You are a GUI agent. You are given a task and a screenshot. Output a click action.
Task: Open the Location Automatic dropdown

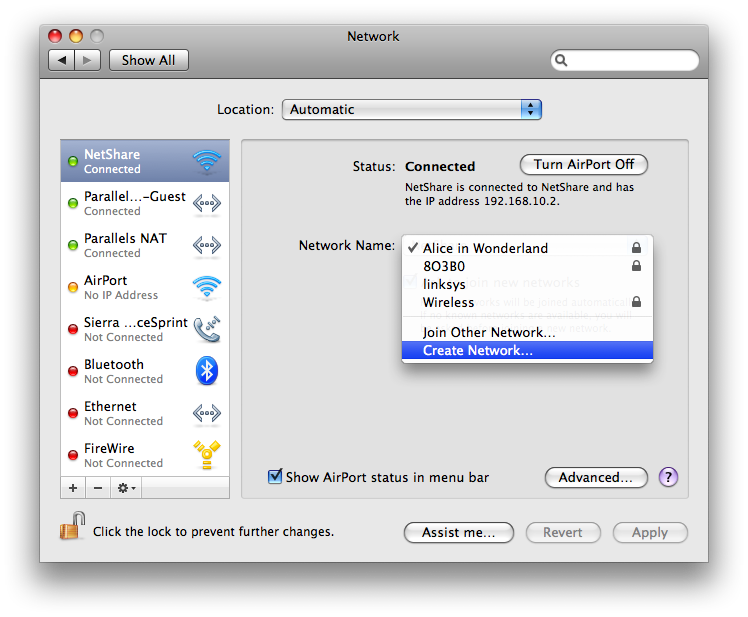point(412,109)
